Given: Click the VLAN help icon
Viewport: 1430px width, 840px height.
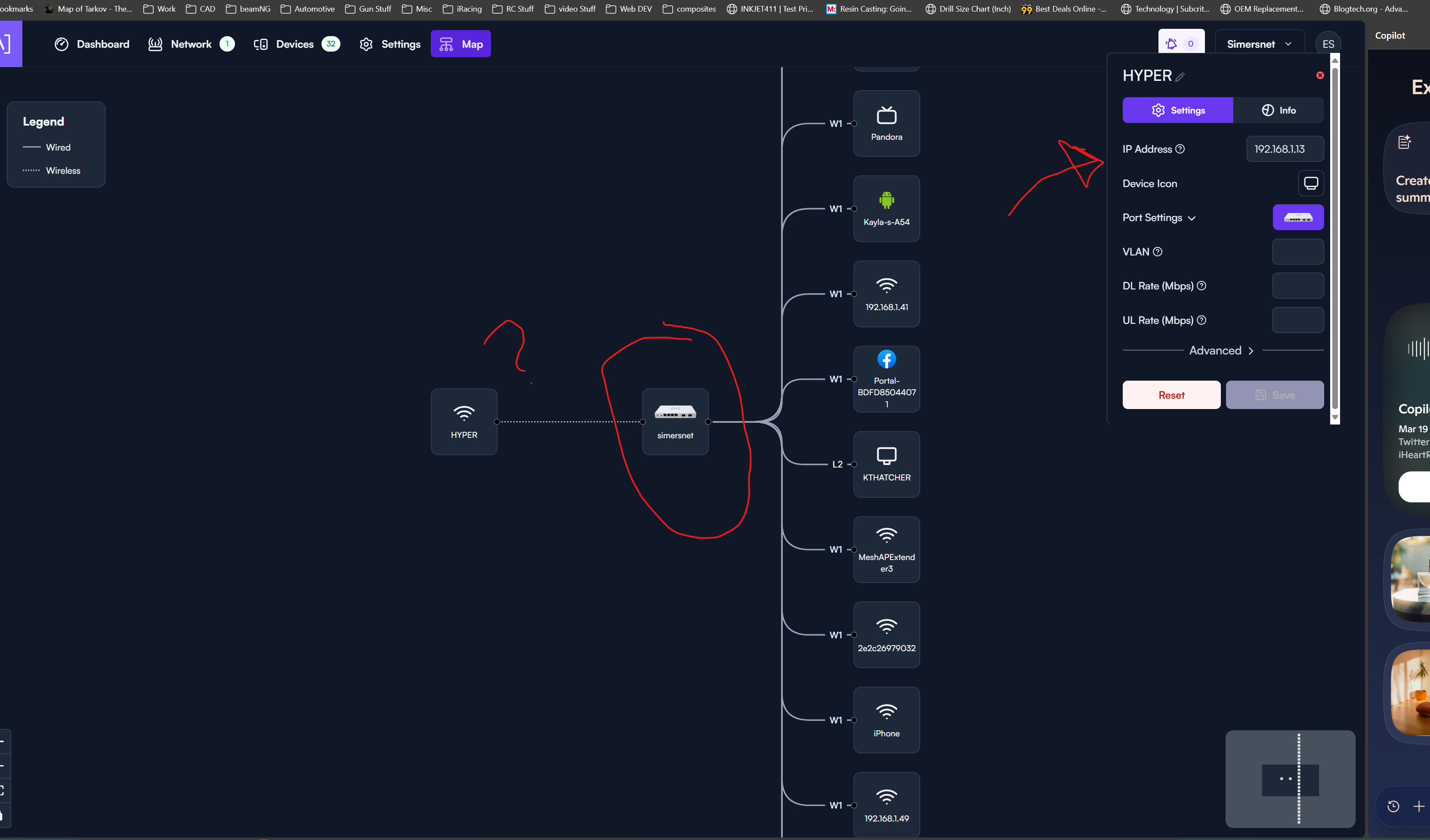Looking at the screenshot, I should pyautogui.click(x=1158, y=252).
